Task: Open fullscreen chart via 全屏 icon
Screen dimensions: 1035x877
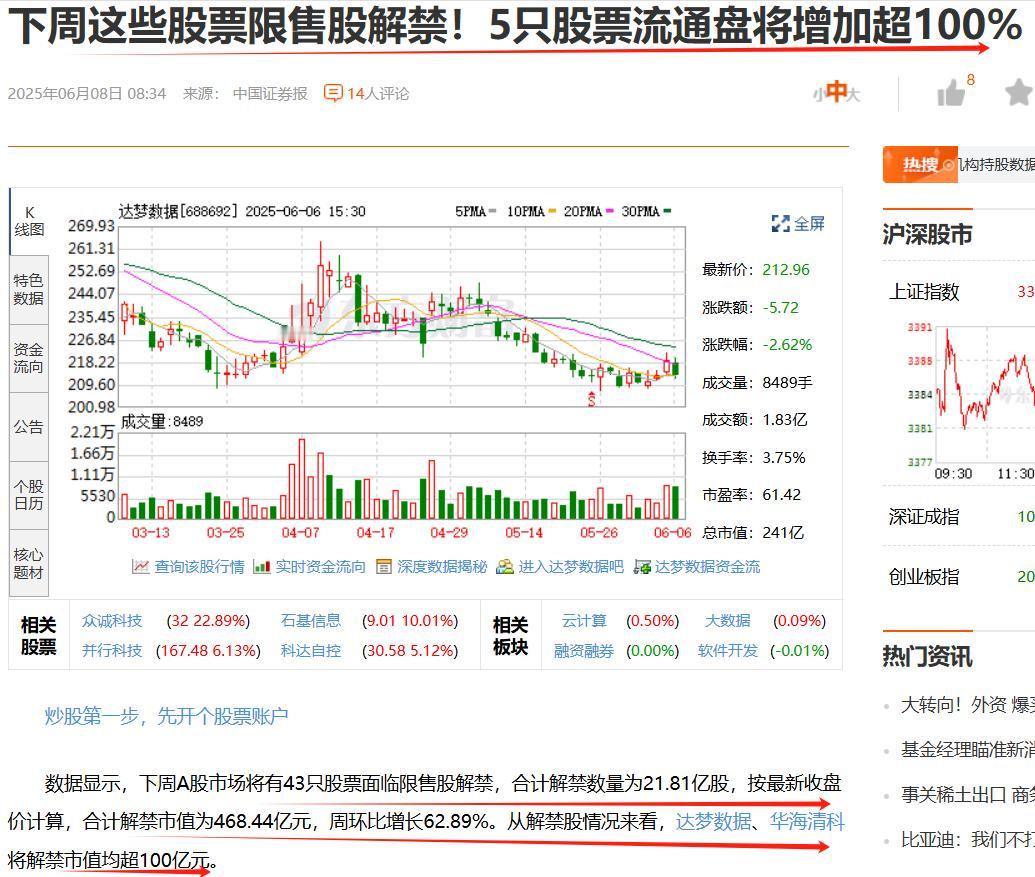Action: pos(781,224)
